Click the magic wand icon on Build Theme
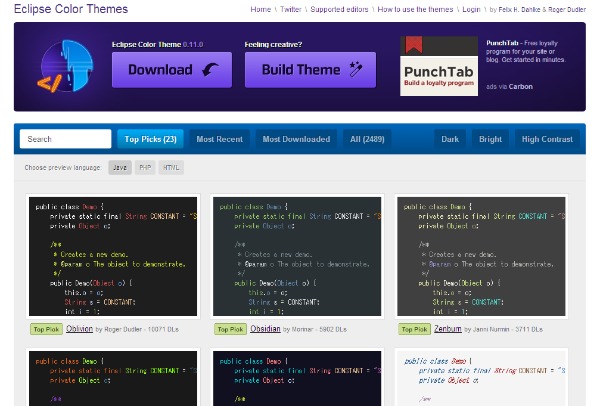The image size is (600, 406). click(355, 69)
